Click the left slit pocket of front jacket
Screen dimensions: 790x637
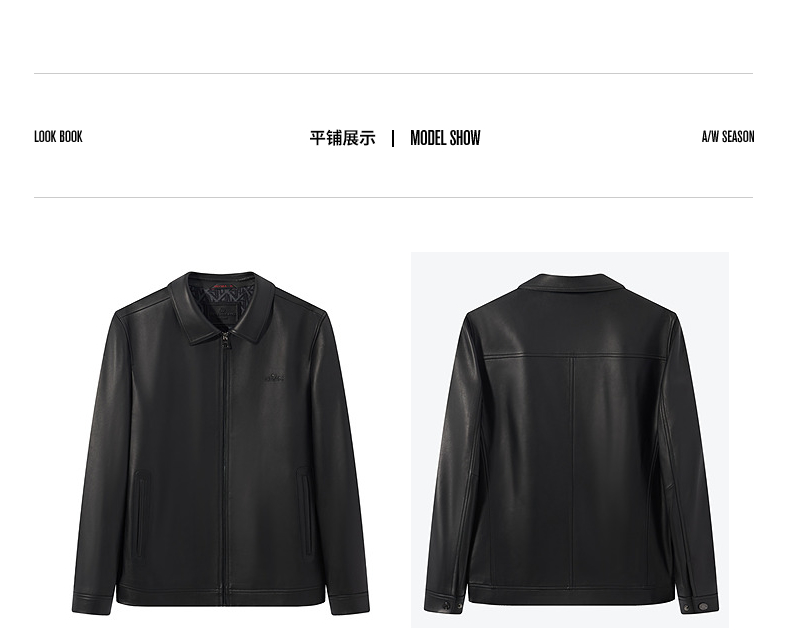click(142, 514)
